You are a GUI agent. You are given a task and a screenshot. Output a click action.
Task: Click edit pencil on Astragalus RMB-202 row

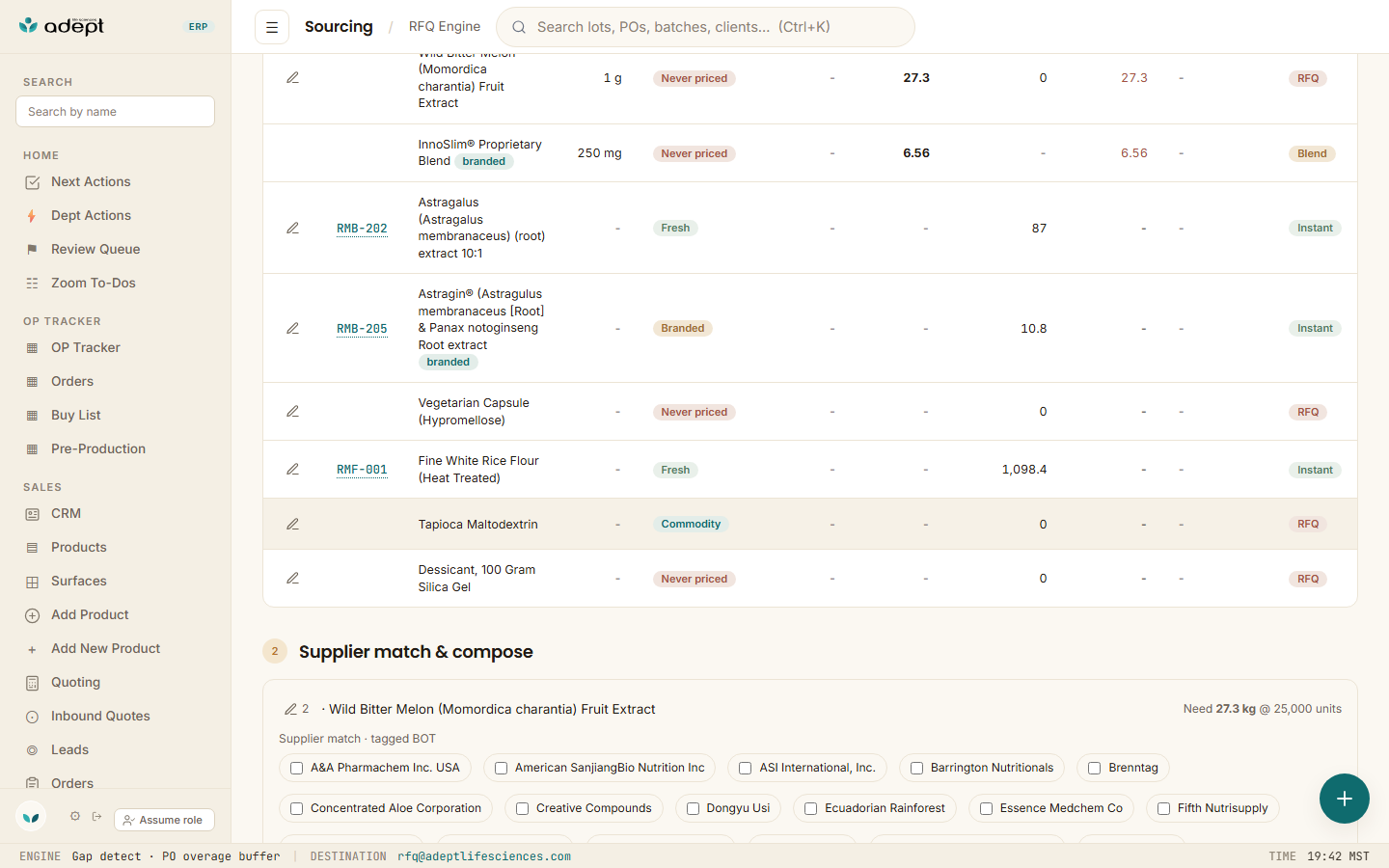point(292,228)
